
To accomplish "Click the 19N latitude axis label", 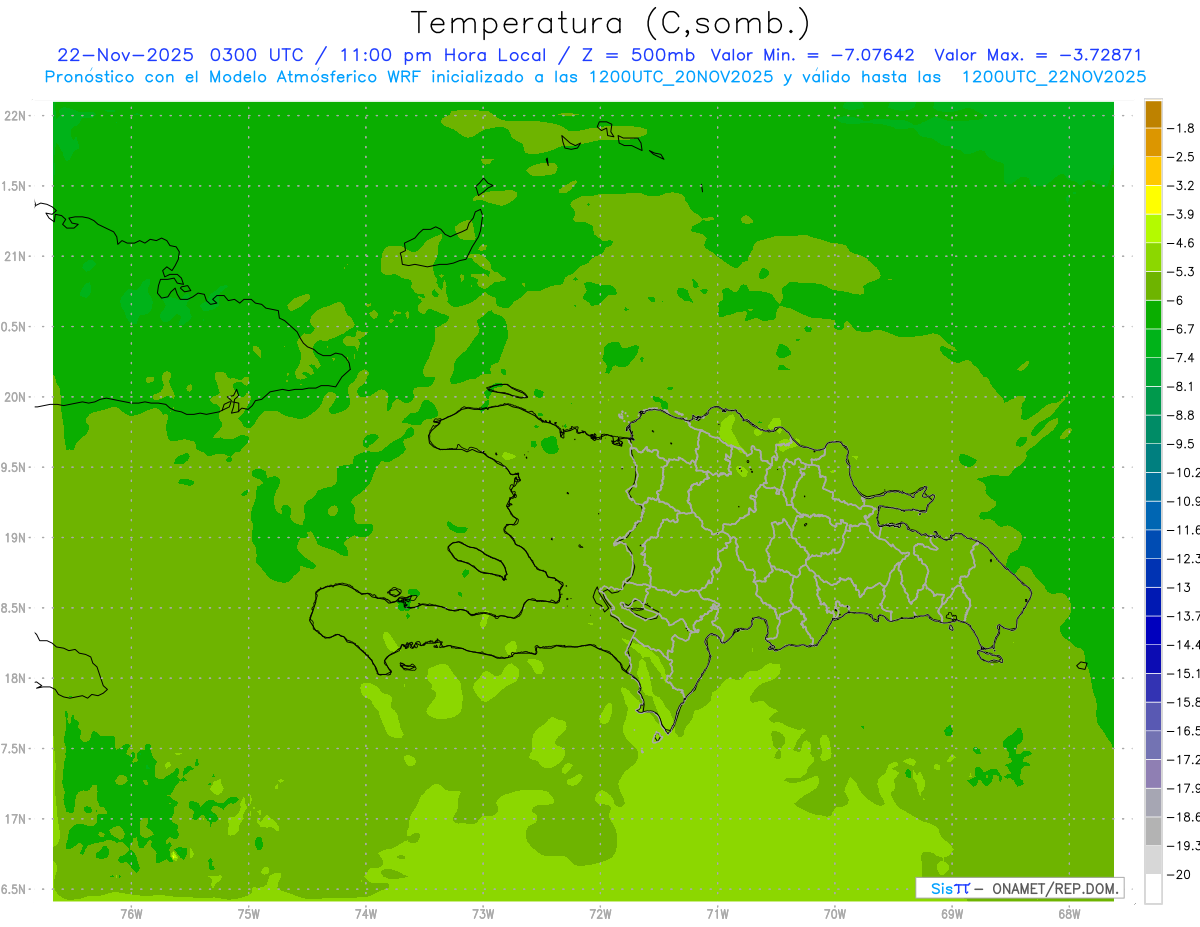I will point(17,538).
